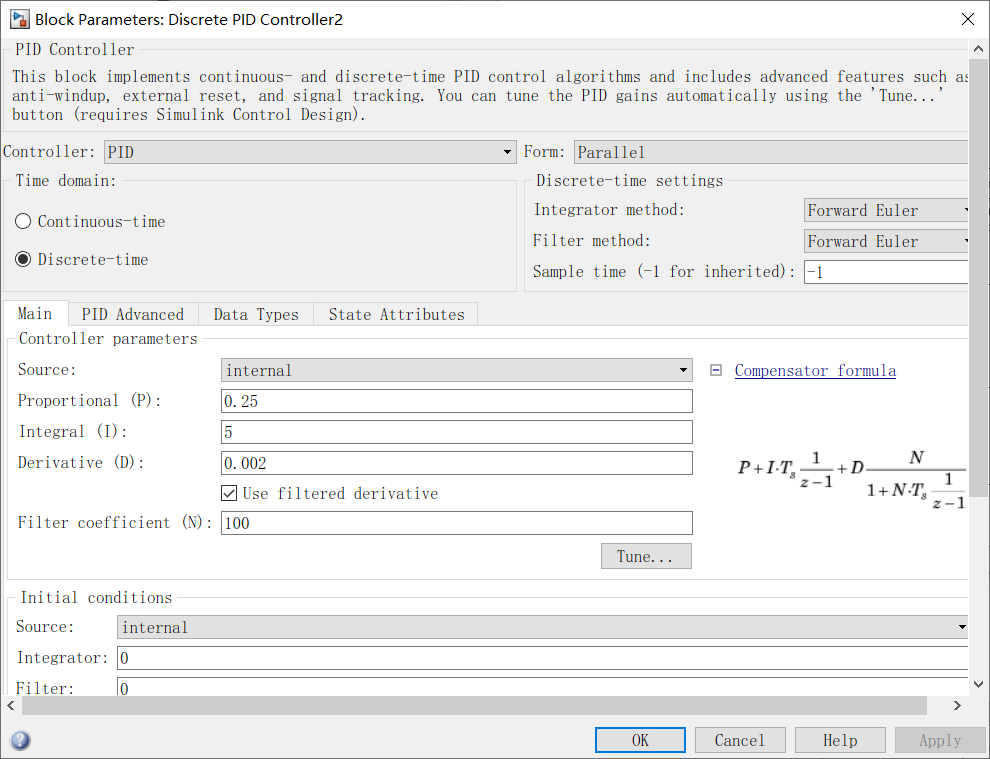Click the Cancel button
Screen dimensions: 990x759
[x=740, y=740]
